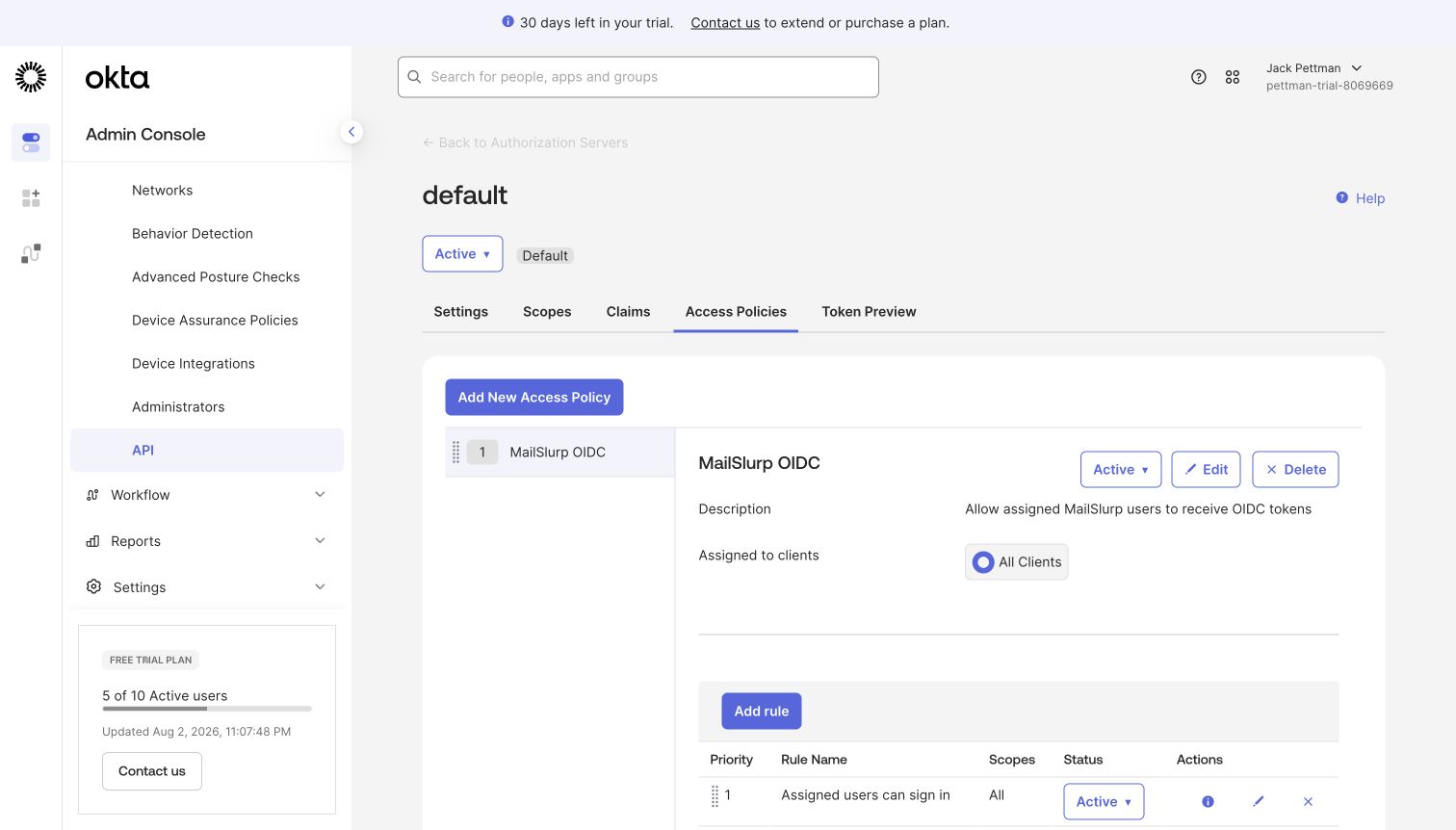1456x830 pixels.
Task: Open the rule's Active status dropdown
Action: pyautogui.click(x=1104, y=801)
